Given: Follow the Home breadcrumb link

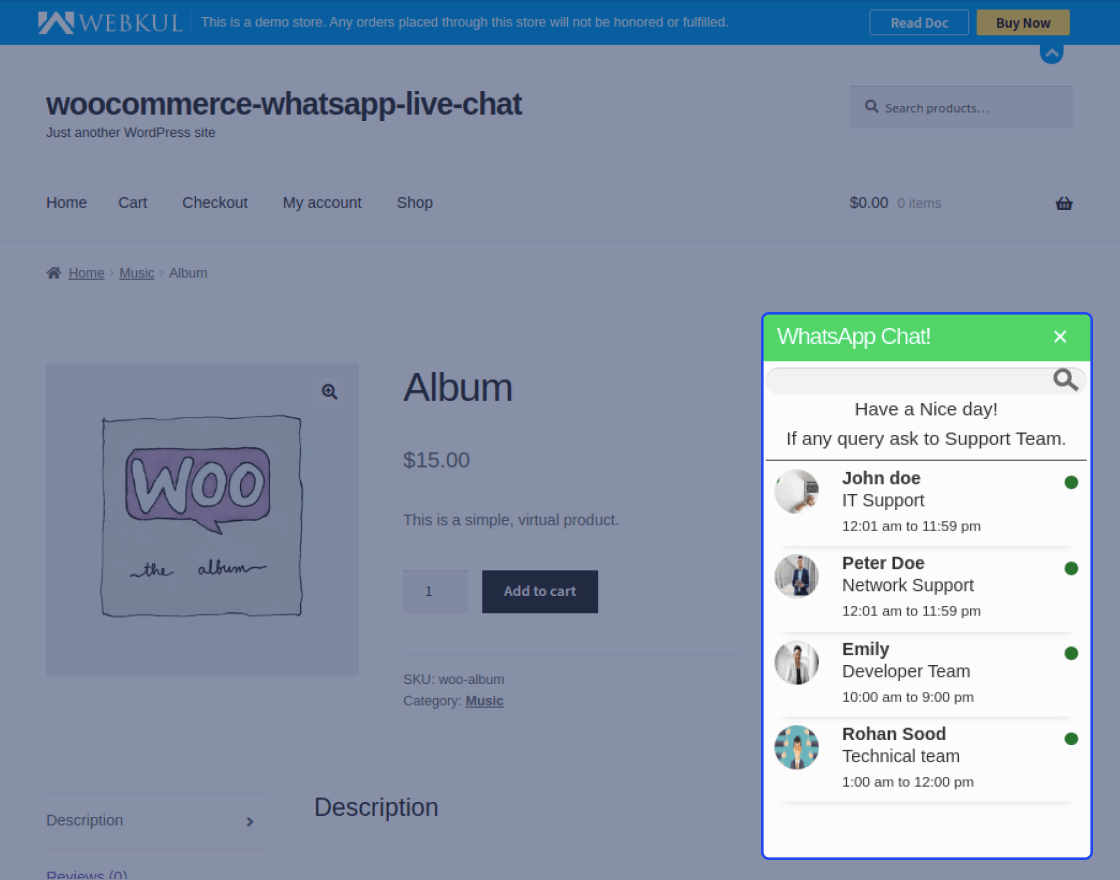Looking at the screenshot, I should pos(86,273).
